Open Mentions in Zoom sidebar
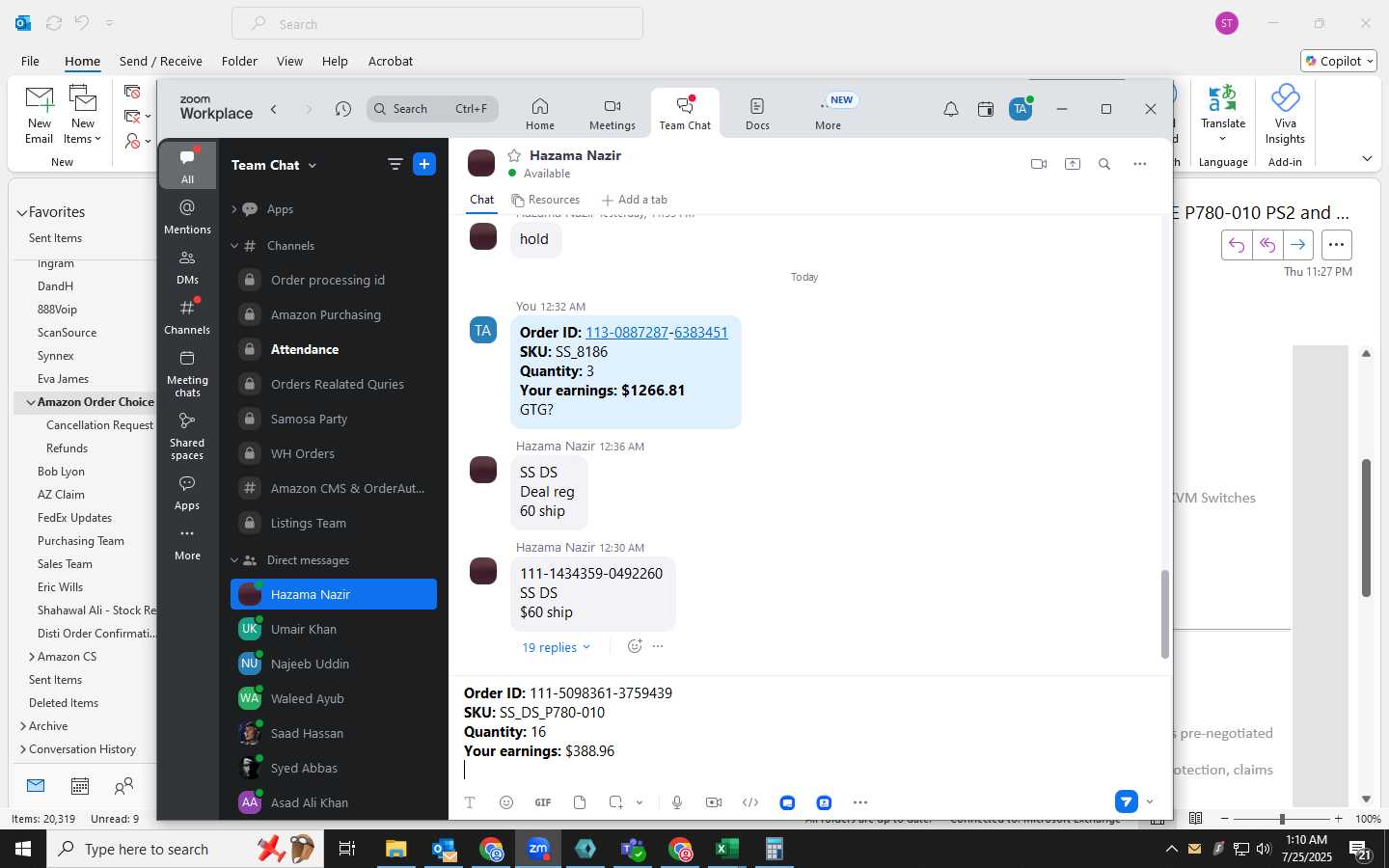This screenshot has width=1389, height=868. (187, 217)
